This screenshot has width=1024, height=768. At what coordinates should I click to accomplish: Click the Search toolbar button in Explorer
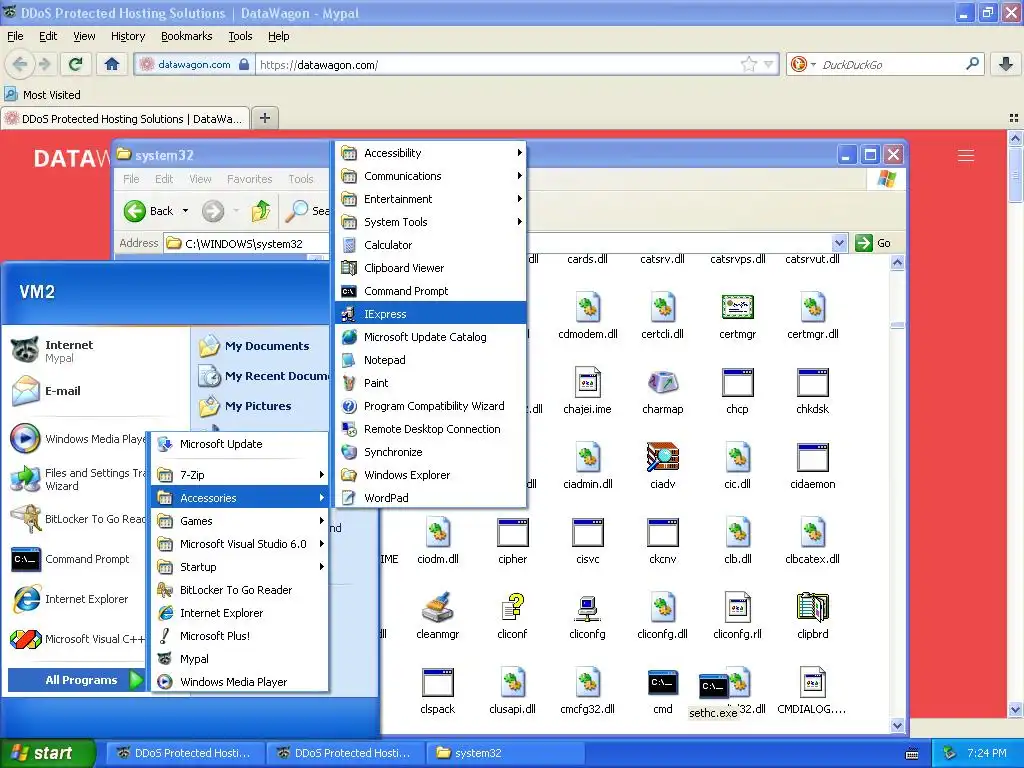[308, 211]
